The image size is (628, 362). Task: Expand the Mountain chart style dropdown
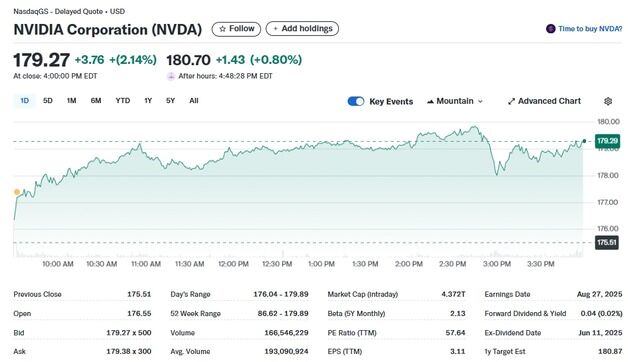pos(455,101)
